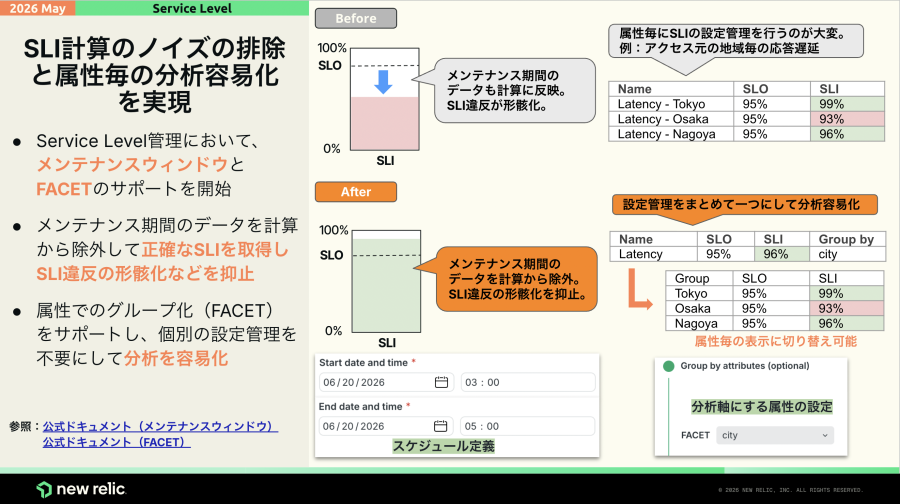Viewport: 900px width, 504px height.
Task: Click the Group by column header
Action: coord(847,239)
